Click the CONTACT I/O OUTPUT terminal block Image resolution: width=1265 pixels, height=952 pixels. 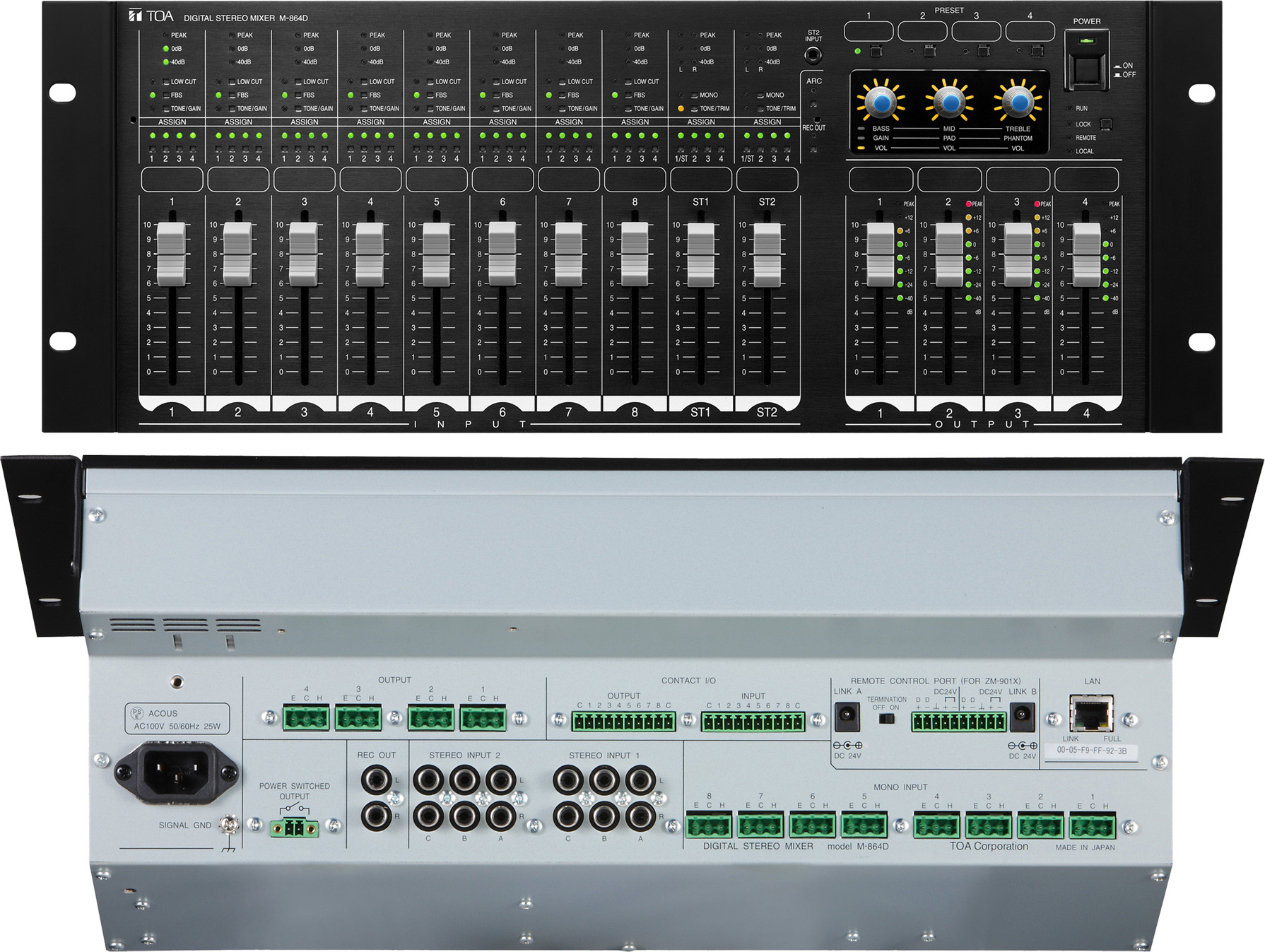click(623, 722)
